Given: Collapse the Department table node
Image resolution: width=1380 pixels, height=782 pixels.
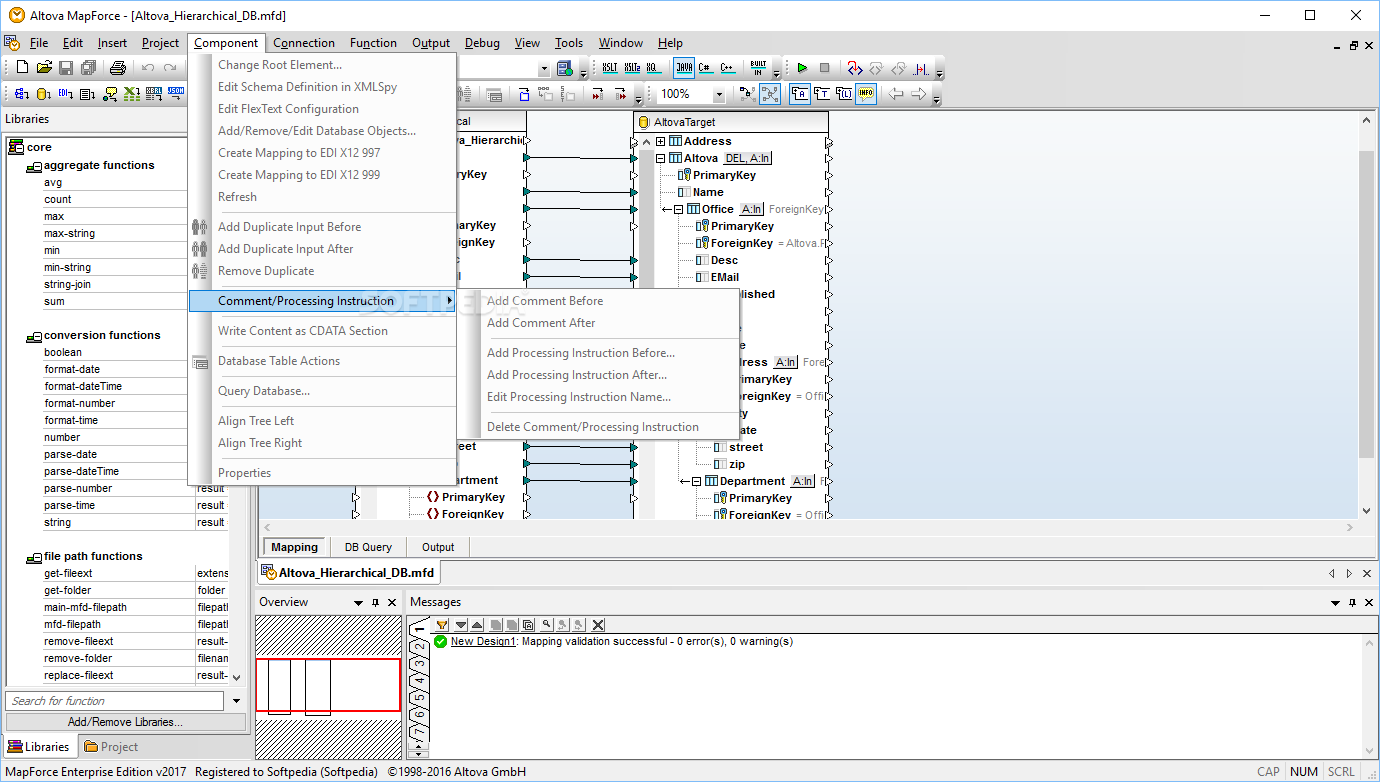Looking at the screenshot, I should click(x=696, y=481).
